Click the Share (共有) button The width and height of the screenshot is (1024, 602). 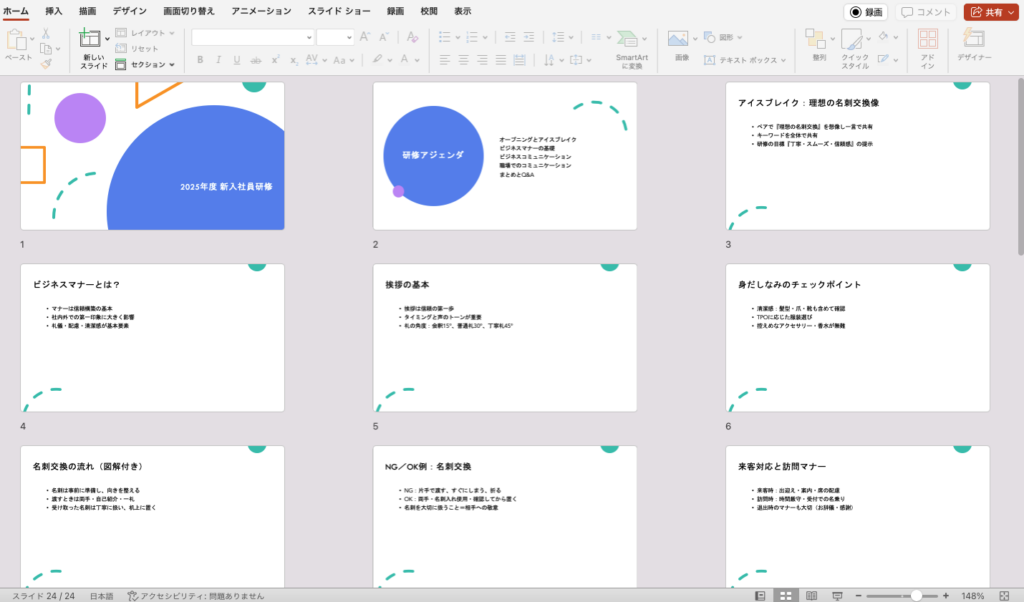click(x=991, y=12)
